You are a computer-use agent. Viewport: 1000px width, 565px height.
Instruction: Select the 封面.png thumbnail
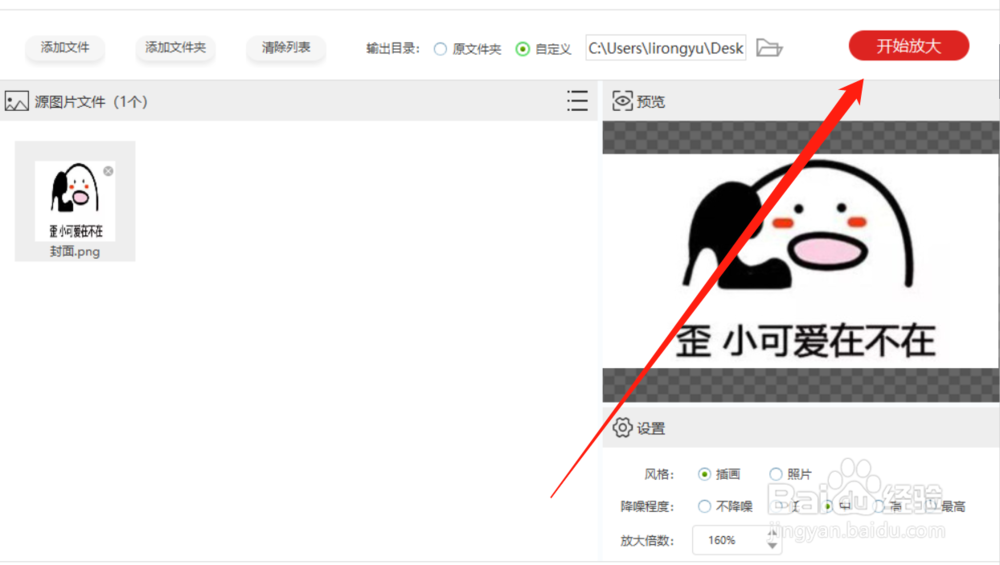(x=75, y=201)
